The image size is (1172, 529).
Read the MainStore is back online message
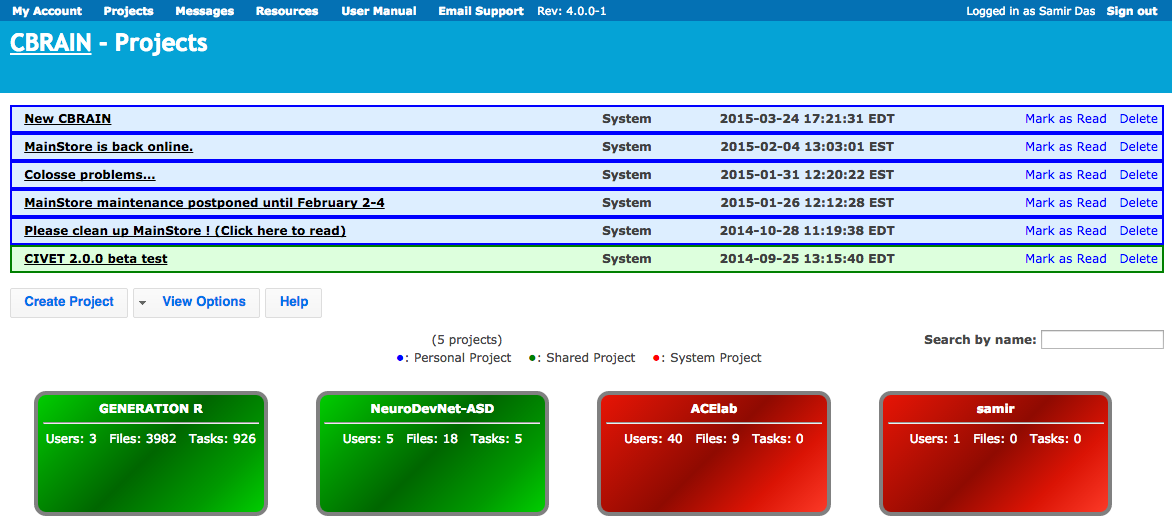(x=108, y=147)
